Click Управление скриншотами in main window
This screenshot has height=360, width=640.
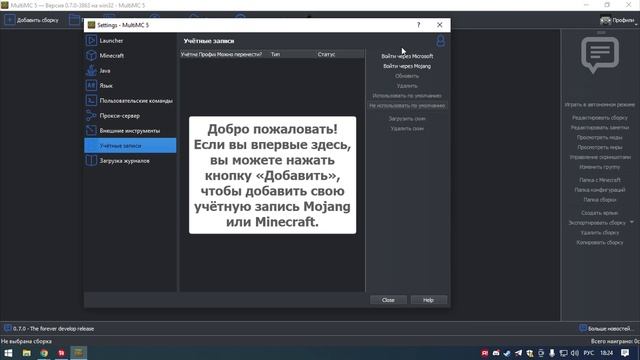click(x=600, y=157)
